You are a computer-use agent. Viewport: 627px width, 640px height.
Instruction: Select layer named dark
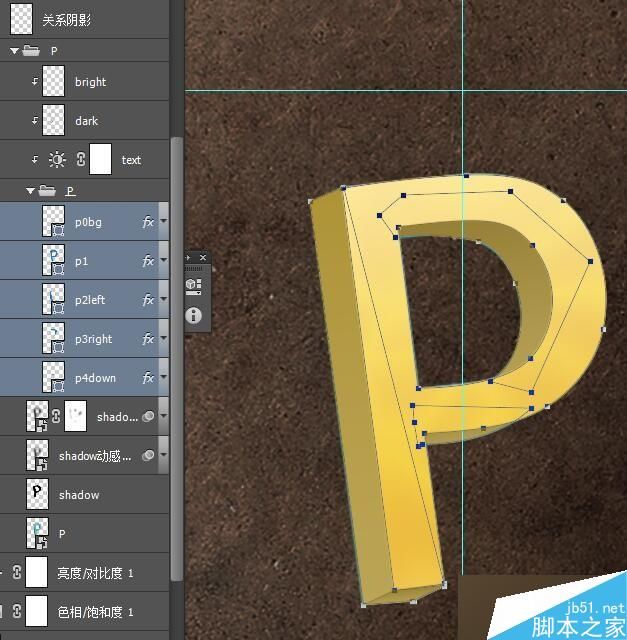[x=86, y=121]
